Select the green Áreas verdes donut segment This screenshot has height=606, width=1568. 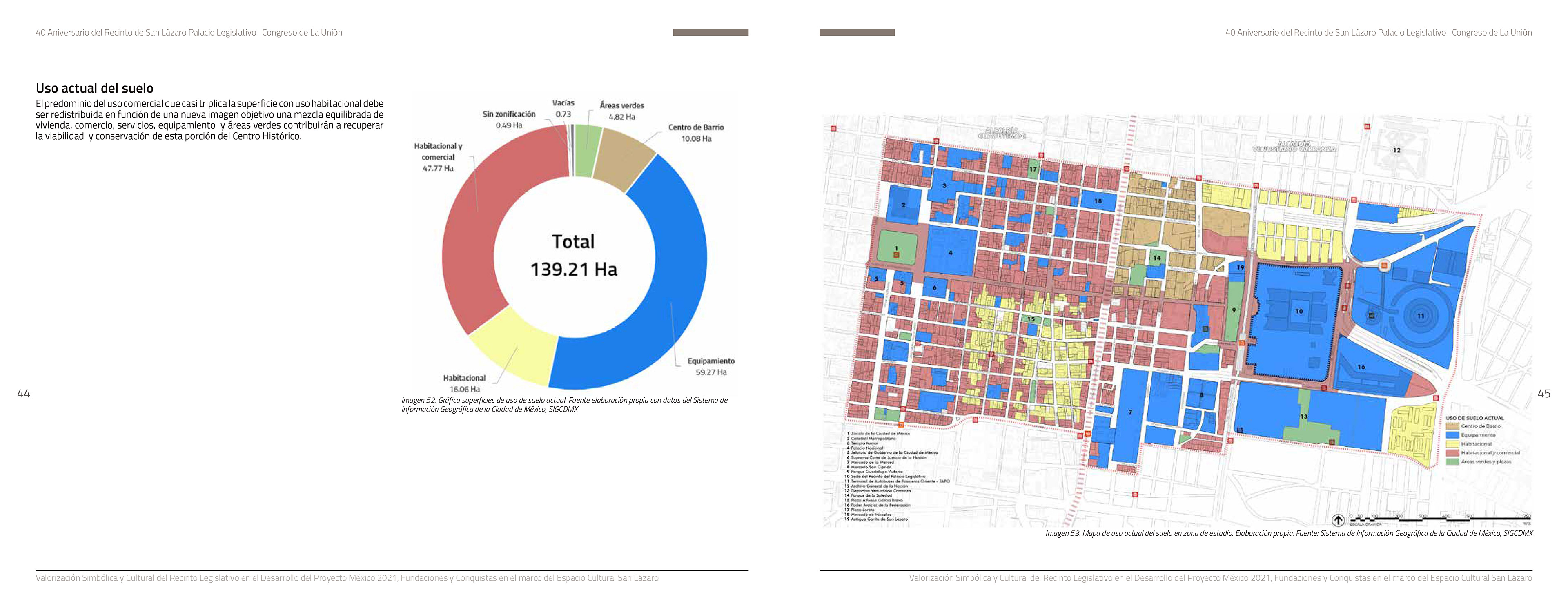(587, 151)
